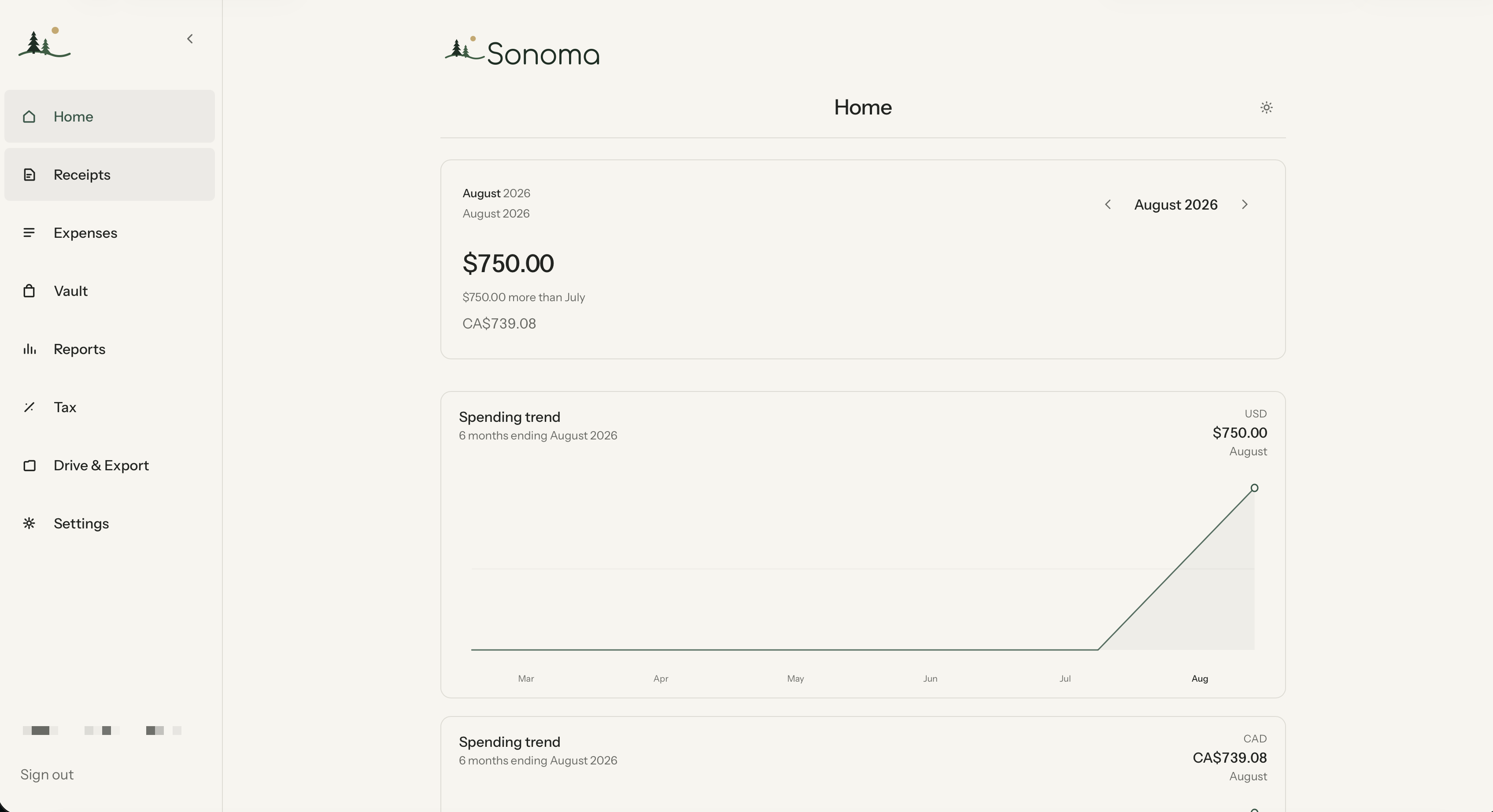
Task: Open the Expenses page
Action: click(110, 233)
